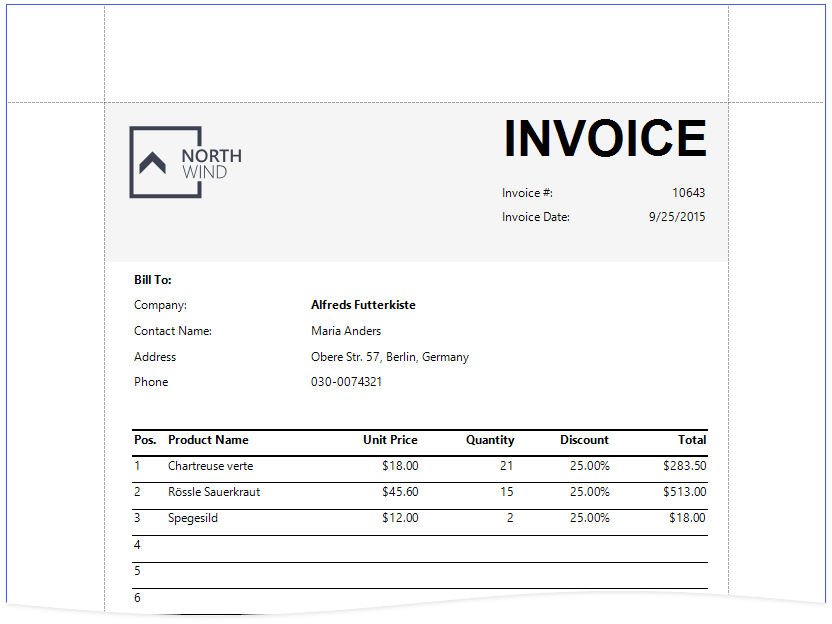Select the unit price $45.60
This screenshot has height=624, width=832.
click(401, 492)
